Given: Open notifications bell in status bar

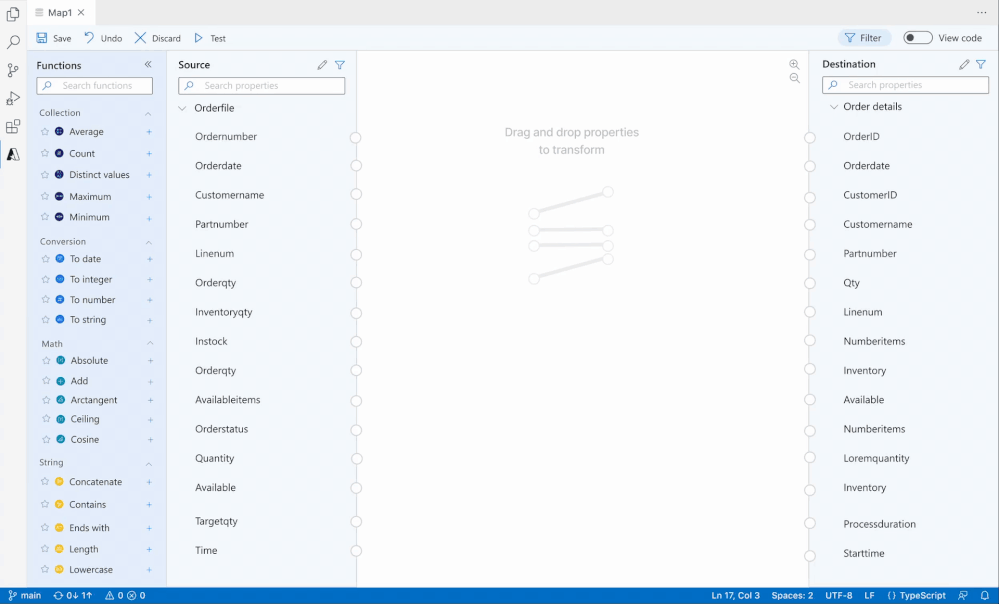Looking at the screenshot, I should coord(984,596).
